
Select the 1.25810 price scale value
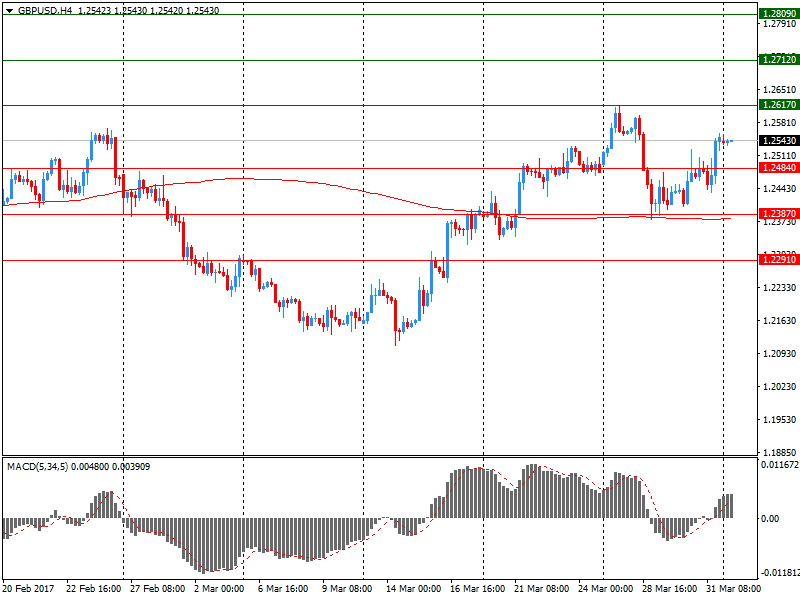(779, 122)
